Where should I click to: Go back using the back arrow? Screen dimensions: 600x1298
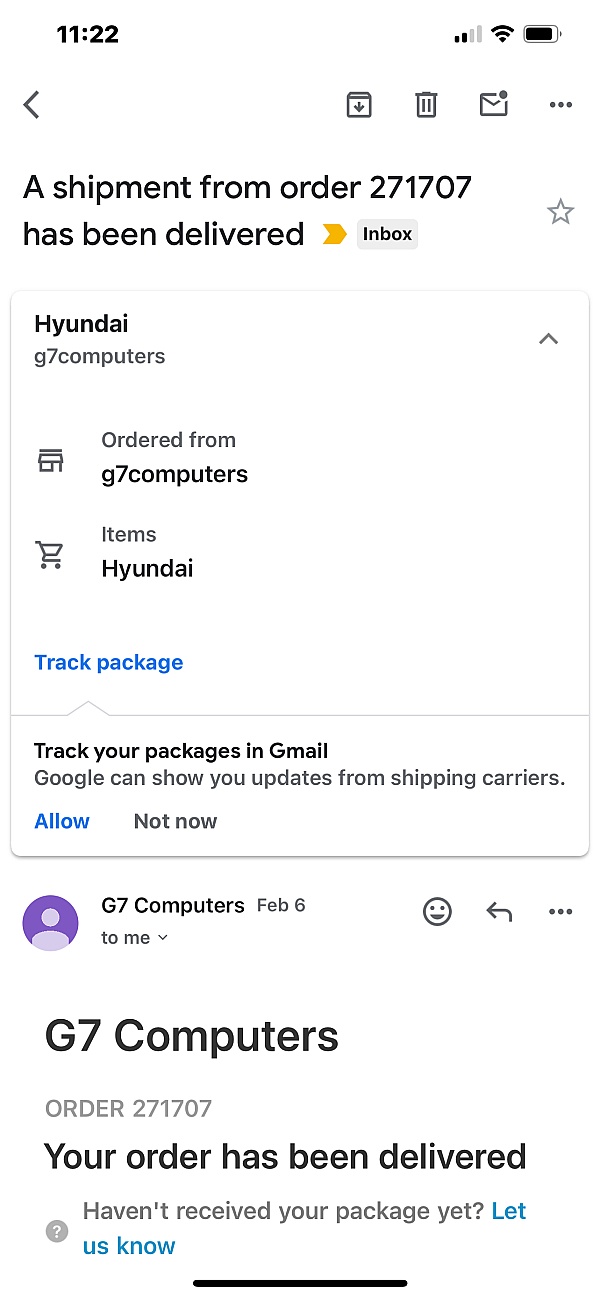coord(32,104)
